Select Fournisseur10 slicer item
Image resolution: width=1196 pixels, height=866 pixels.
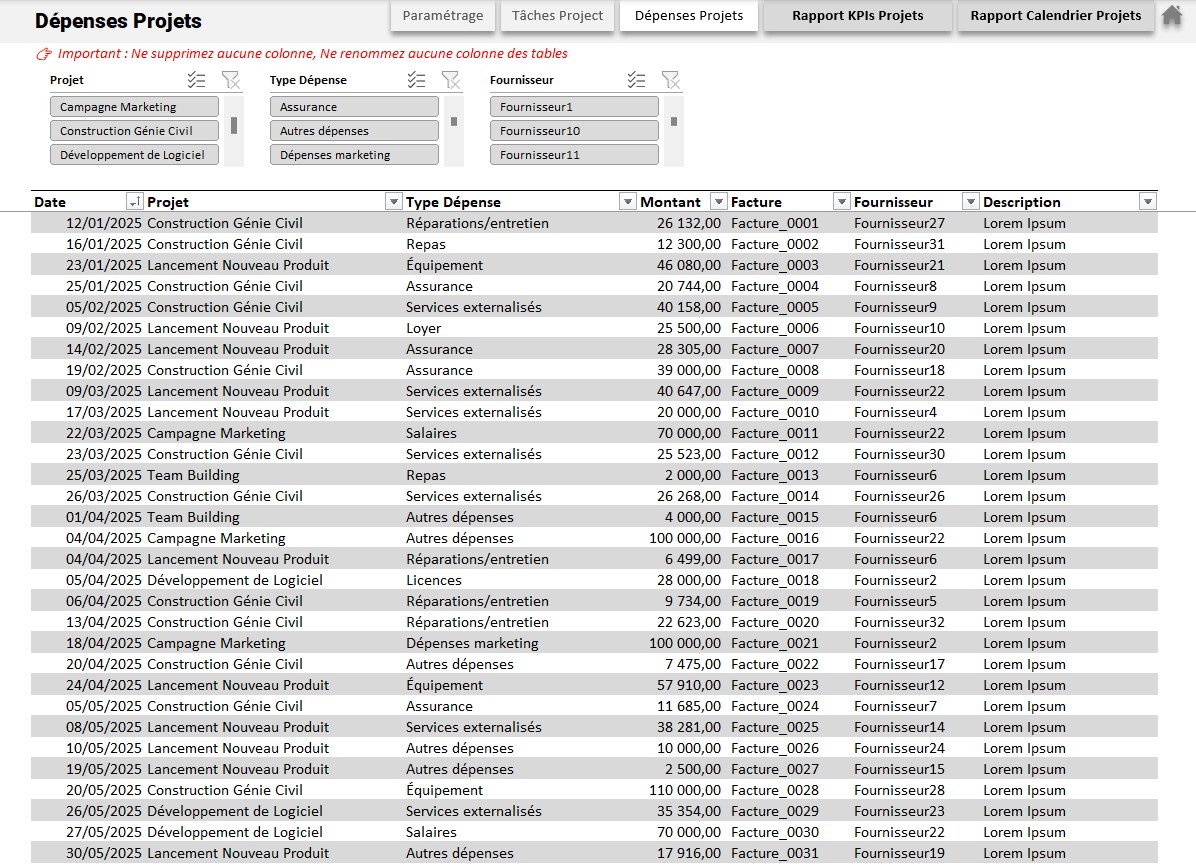(574, 131)
